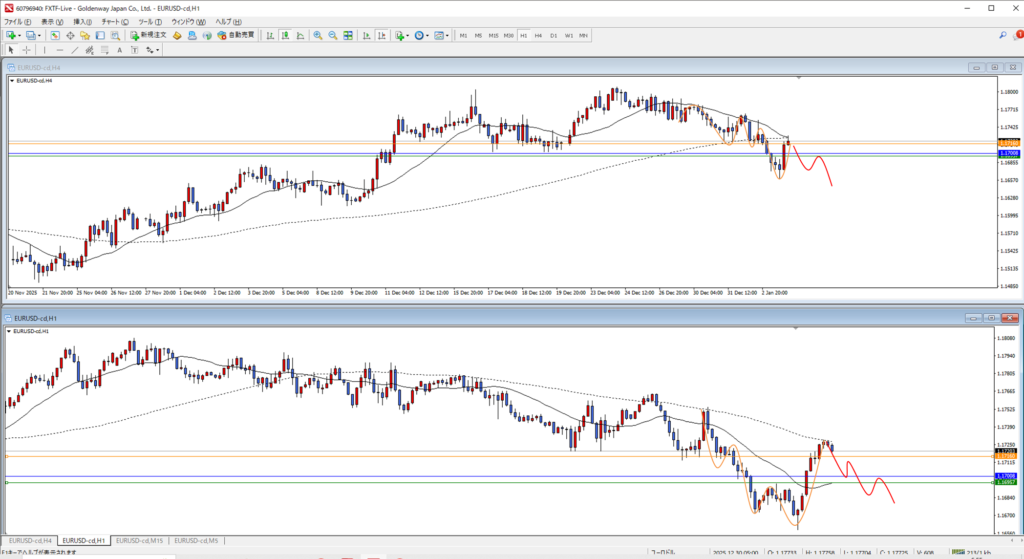Select the crosshair cursor tool
The image size is (1024, 559).
coord(27,49)
